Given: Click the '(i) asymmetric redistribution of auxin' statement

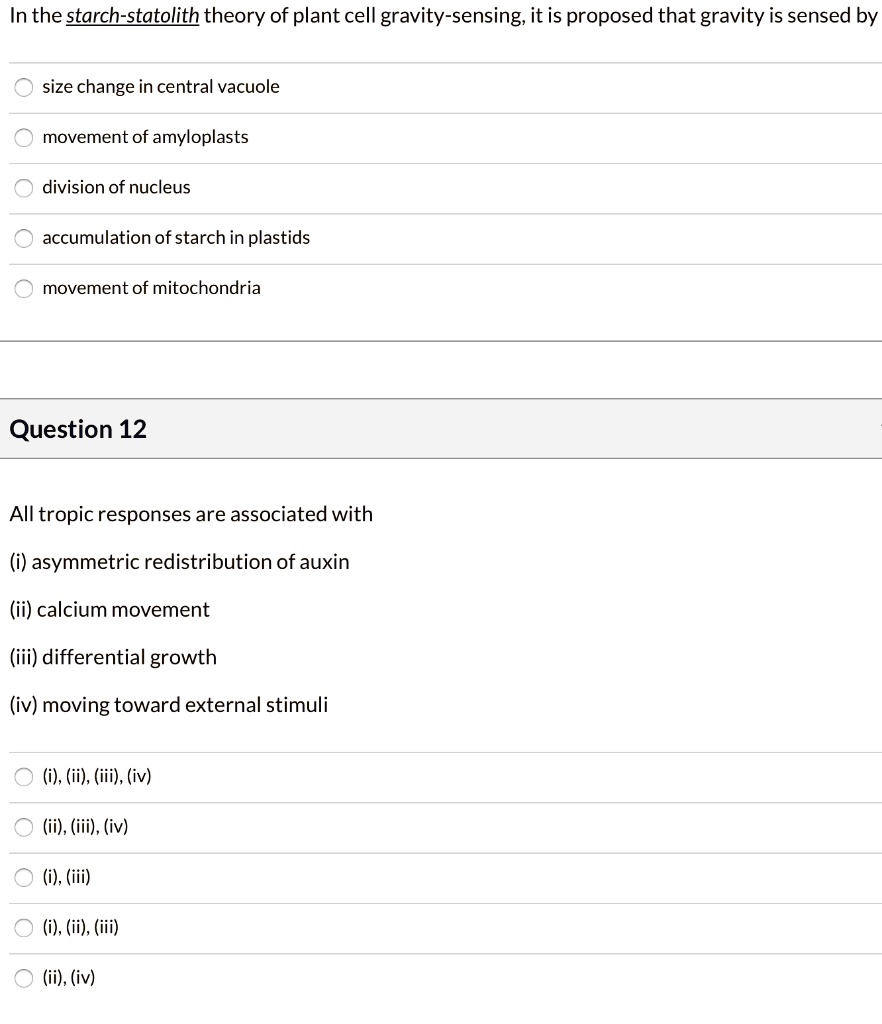Looking at the screenshot, I should coord(179,562).
